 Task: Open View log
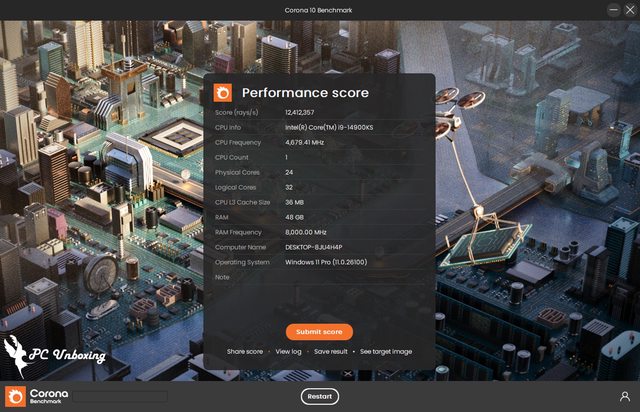click(288, 352)
